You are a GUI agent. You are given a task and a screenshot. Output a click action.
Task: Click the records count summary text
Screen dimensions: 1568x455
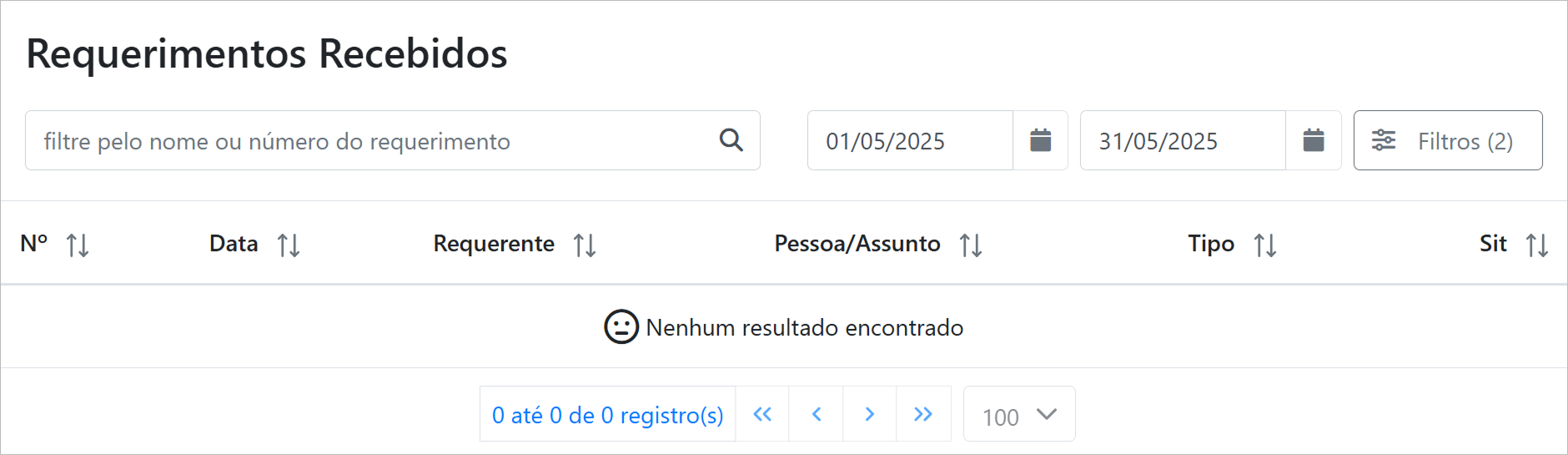(607, 414)
